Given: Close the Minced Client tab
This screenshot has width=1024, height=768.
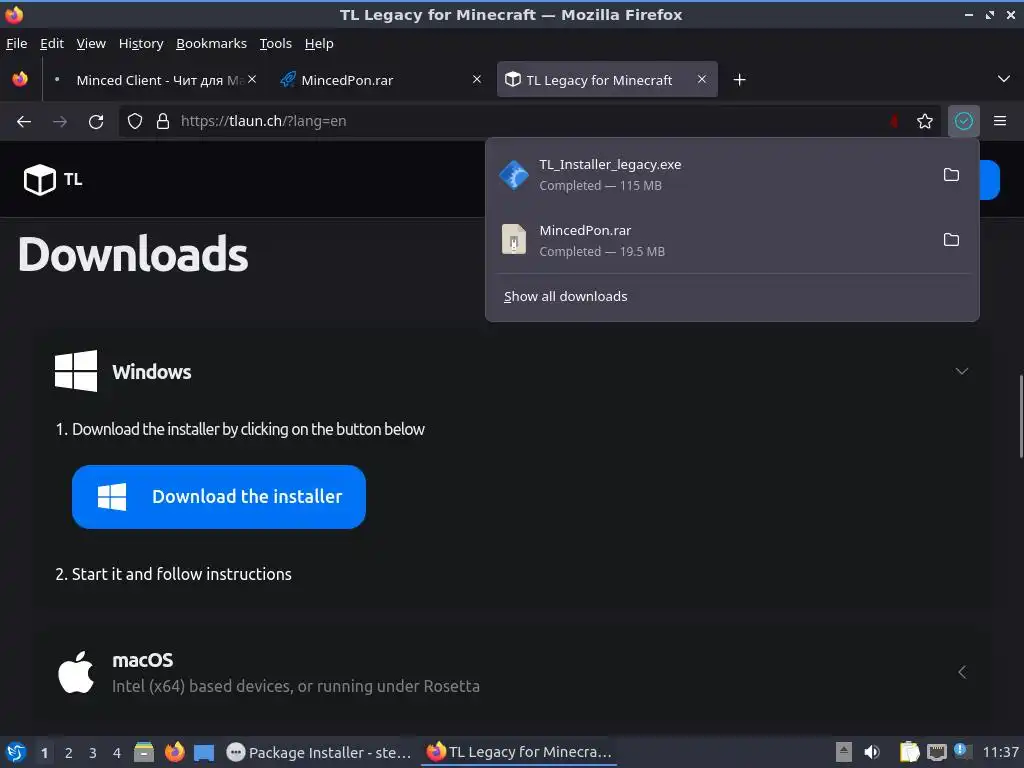Looking at the screenshot, I should pyautogui.click(x=252, y=79).
